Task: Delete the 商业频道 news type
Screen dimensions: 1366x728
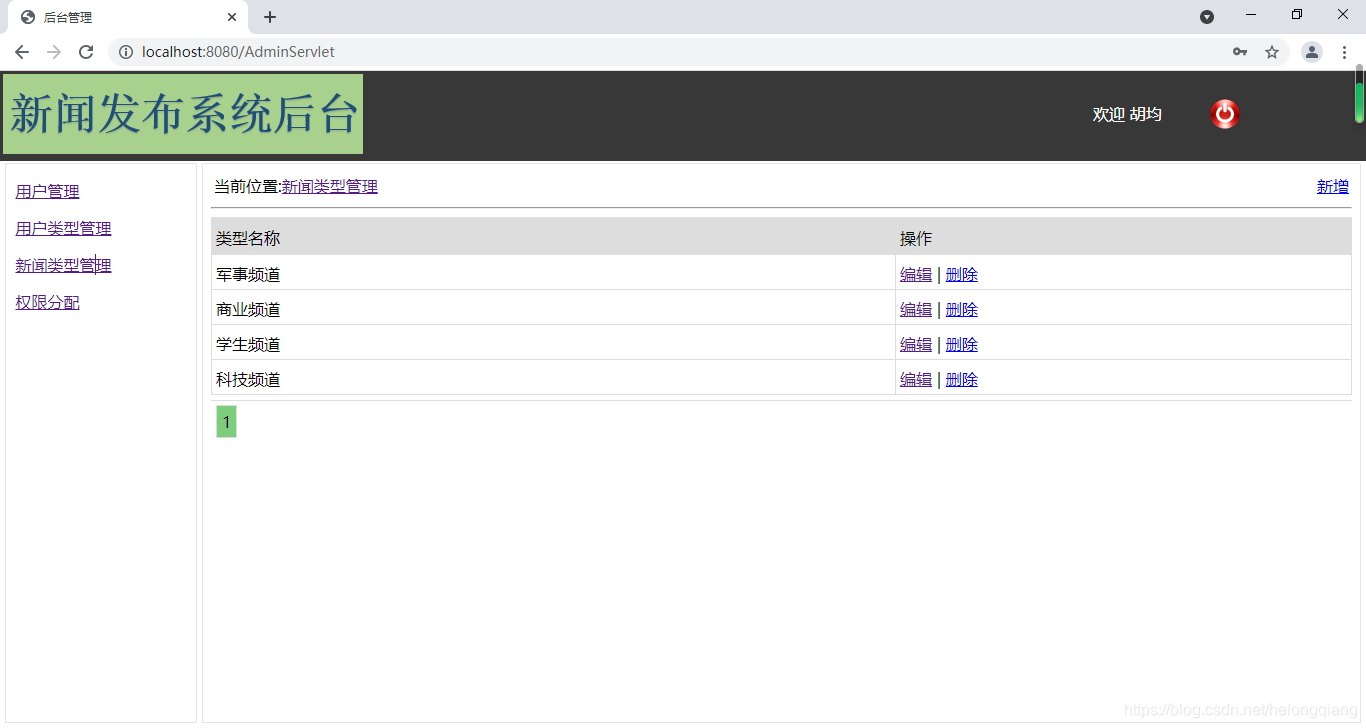Action: pos(961,308)
